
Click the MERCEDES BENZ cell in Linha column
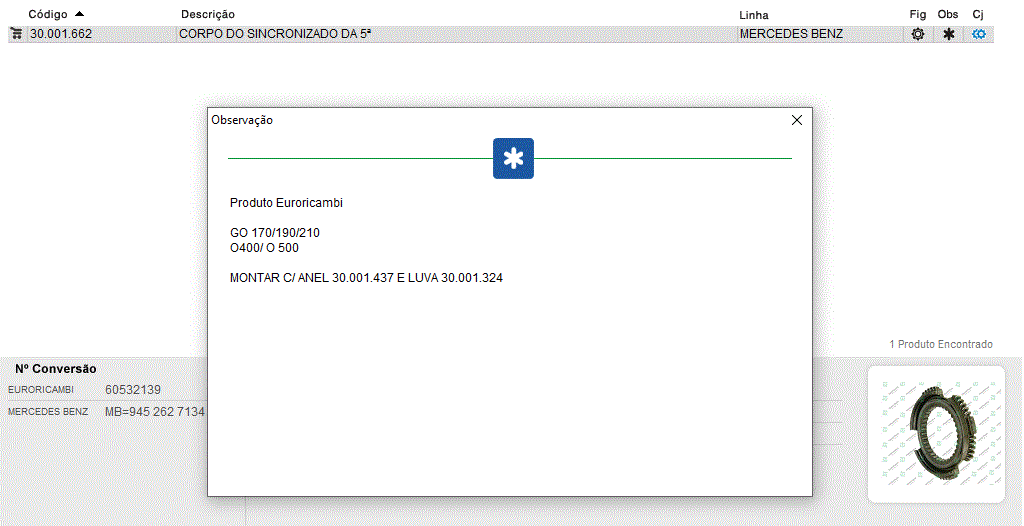pos(791,34)
